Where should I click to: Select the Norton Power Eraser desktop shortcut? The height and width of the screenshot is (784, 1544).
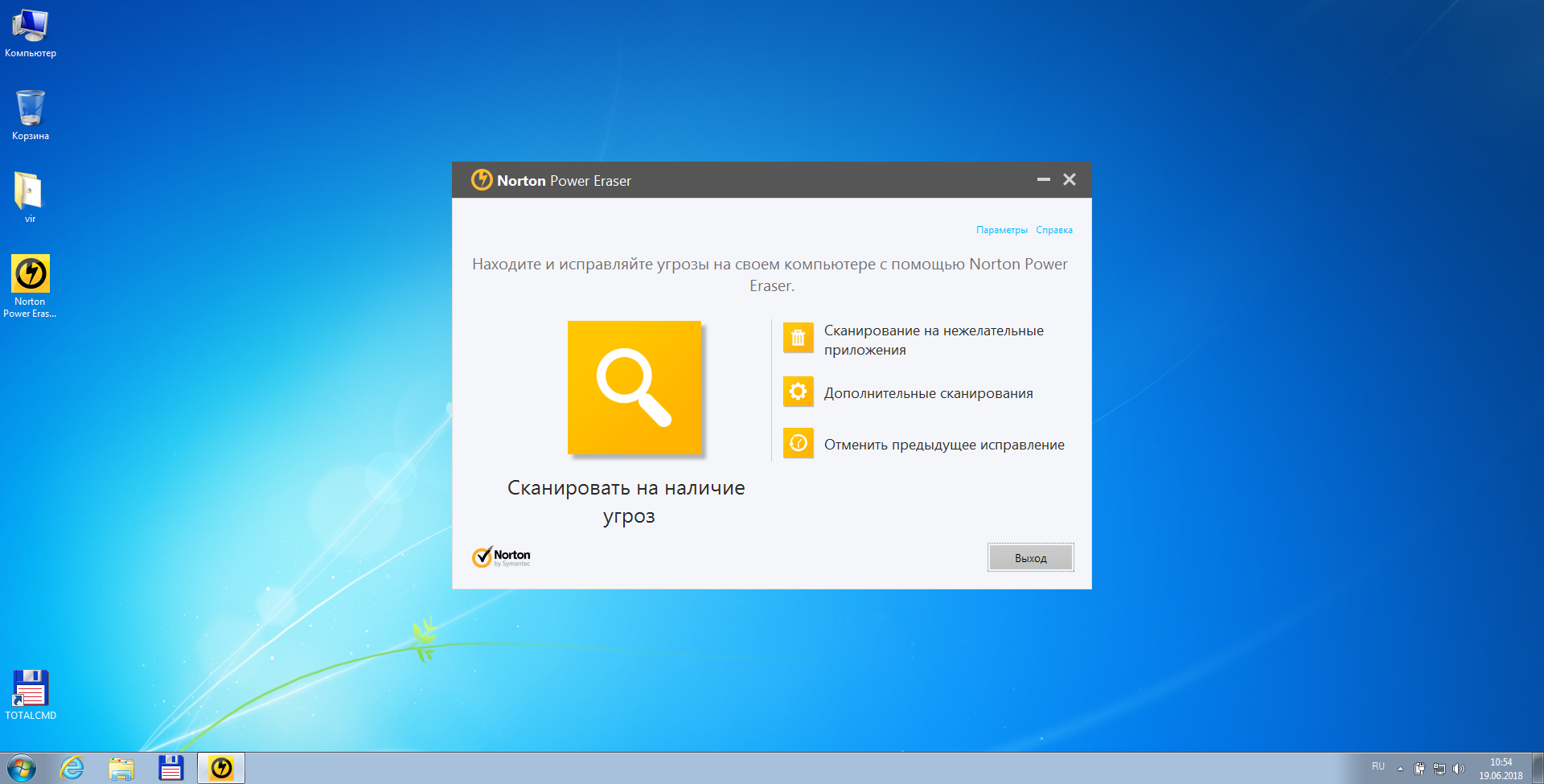point(31,286)
